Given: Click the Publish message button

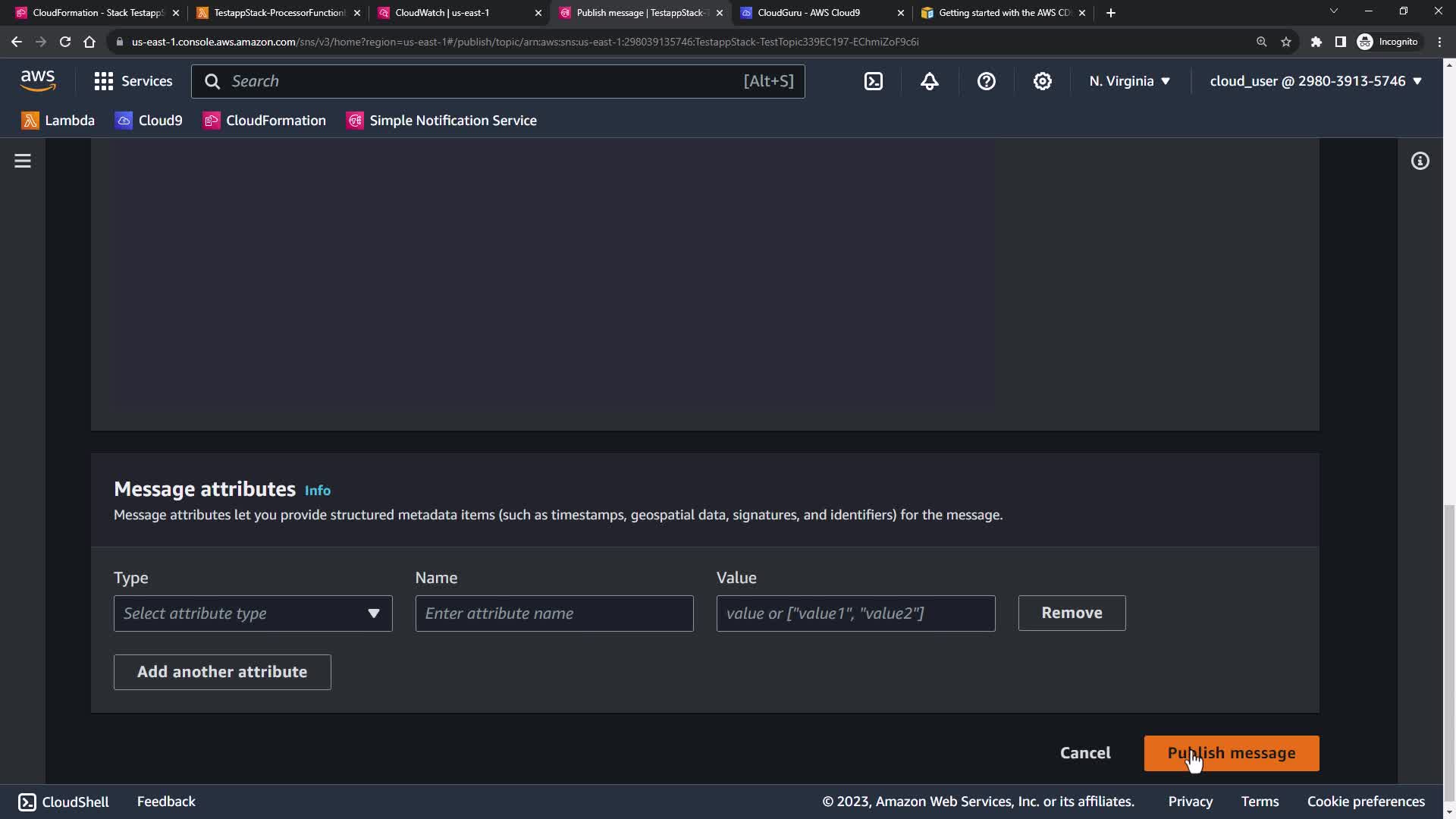Looking at the screenshot, I should click(1231, 753).
